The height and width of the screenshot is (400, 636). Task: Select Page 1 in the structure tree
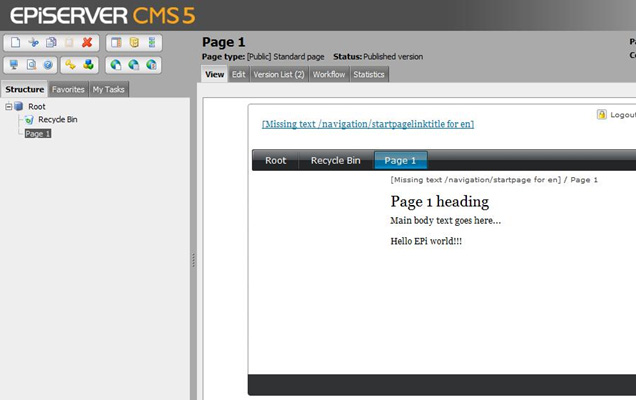click(x=38, y=133)
